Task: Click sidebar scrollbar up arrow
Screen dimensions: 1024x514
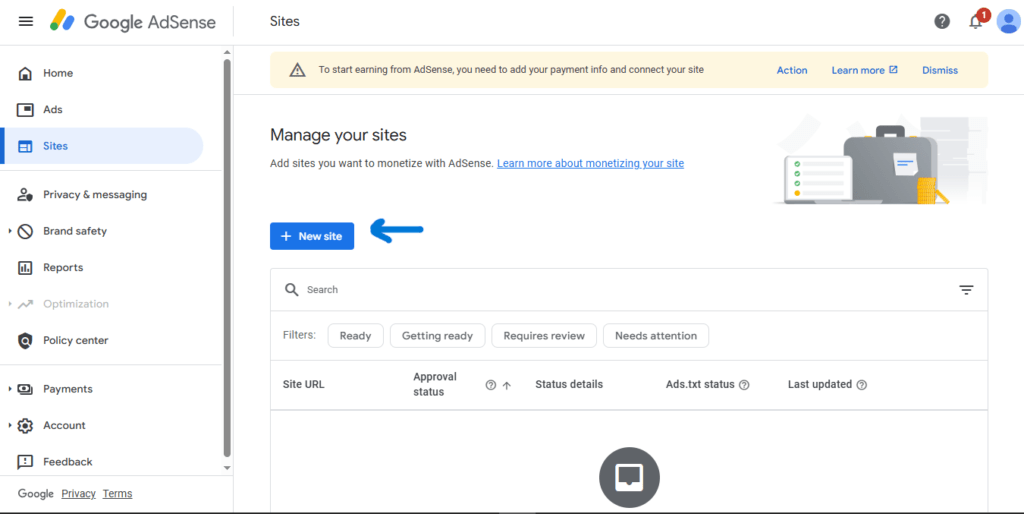Action: (x=227, y=52)
